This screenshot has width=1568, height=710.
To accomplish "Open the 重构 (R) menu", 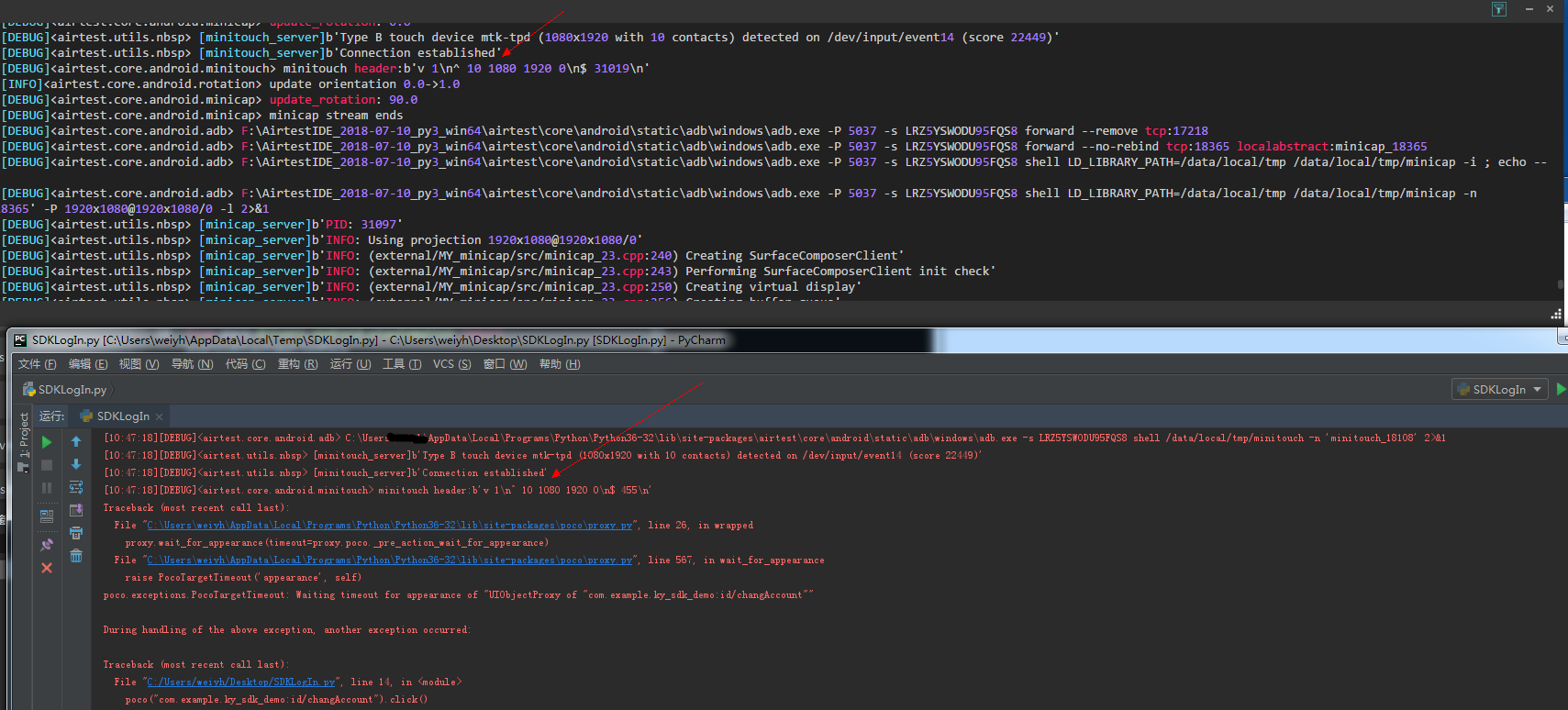I will pos(298,364).
